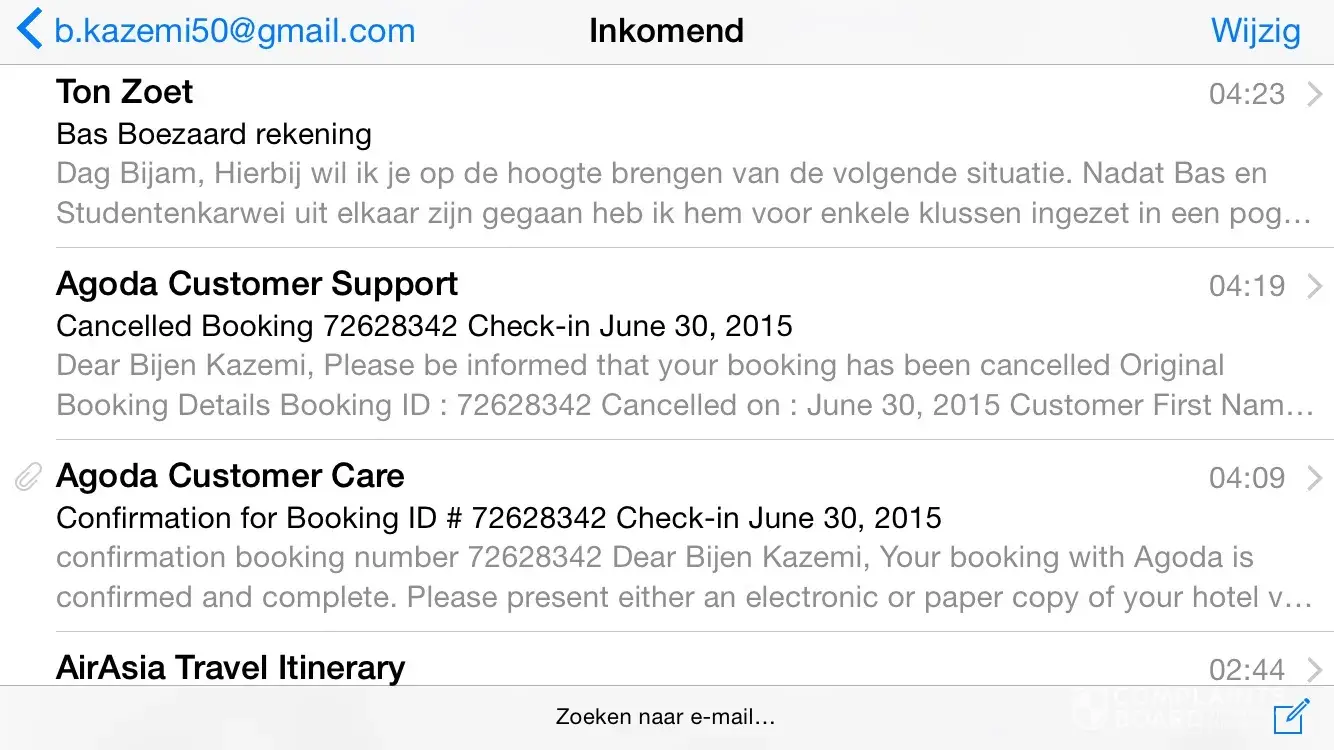Viewport: 1334px width, 750px height.
Task: Tap chevron beside AirAsia Travel Itinerary email
Action: pyautogui.click(x=1315, y=669)
